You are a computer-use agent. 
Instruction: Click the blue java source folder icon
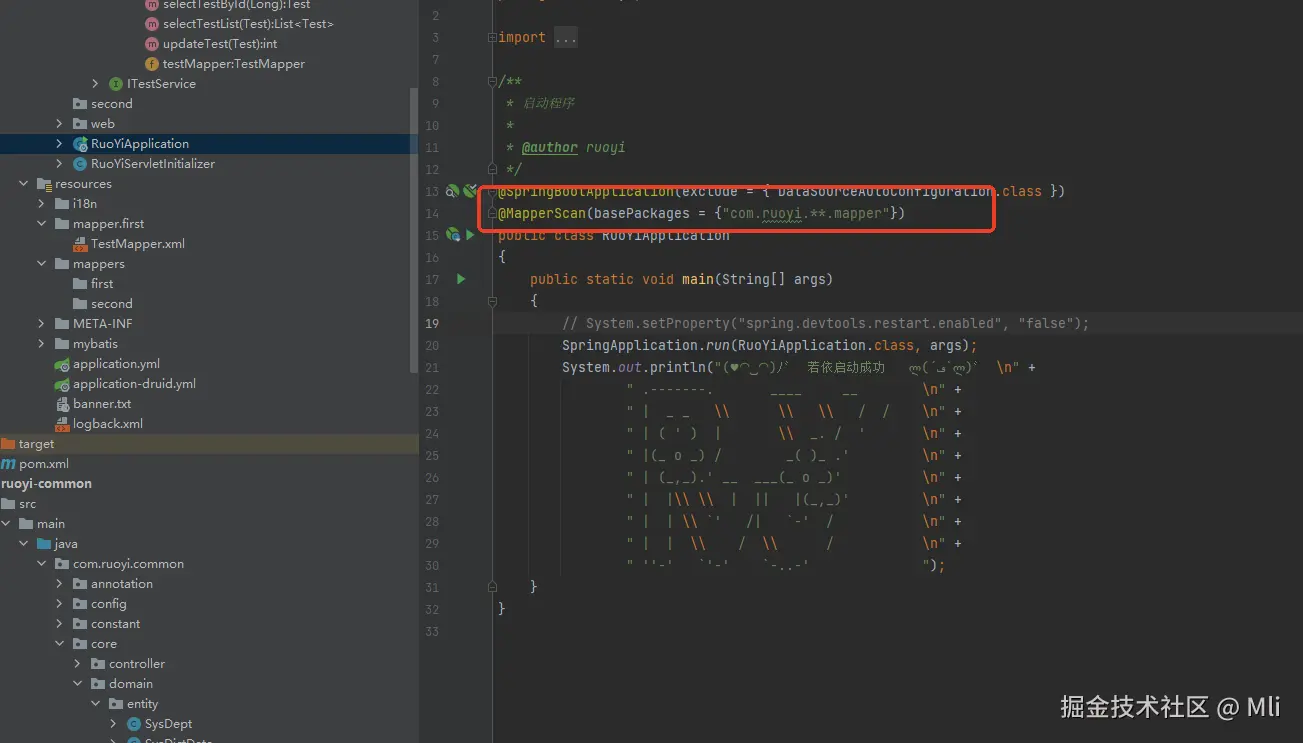click(x=44, y=544)
